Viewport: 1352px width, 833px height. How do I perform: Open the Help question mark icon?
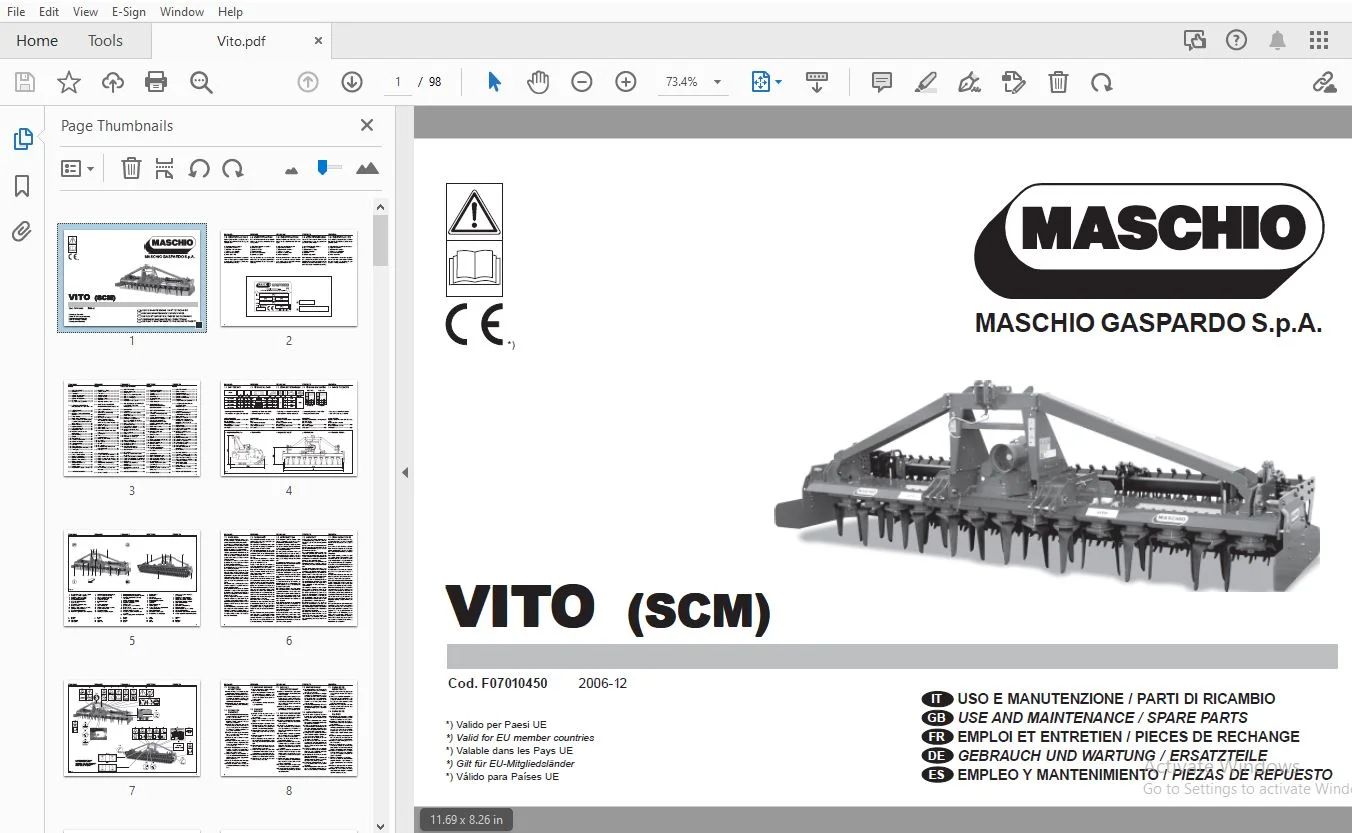click(1237, 40)
